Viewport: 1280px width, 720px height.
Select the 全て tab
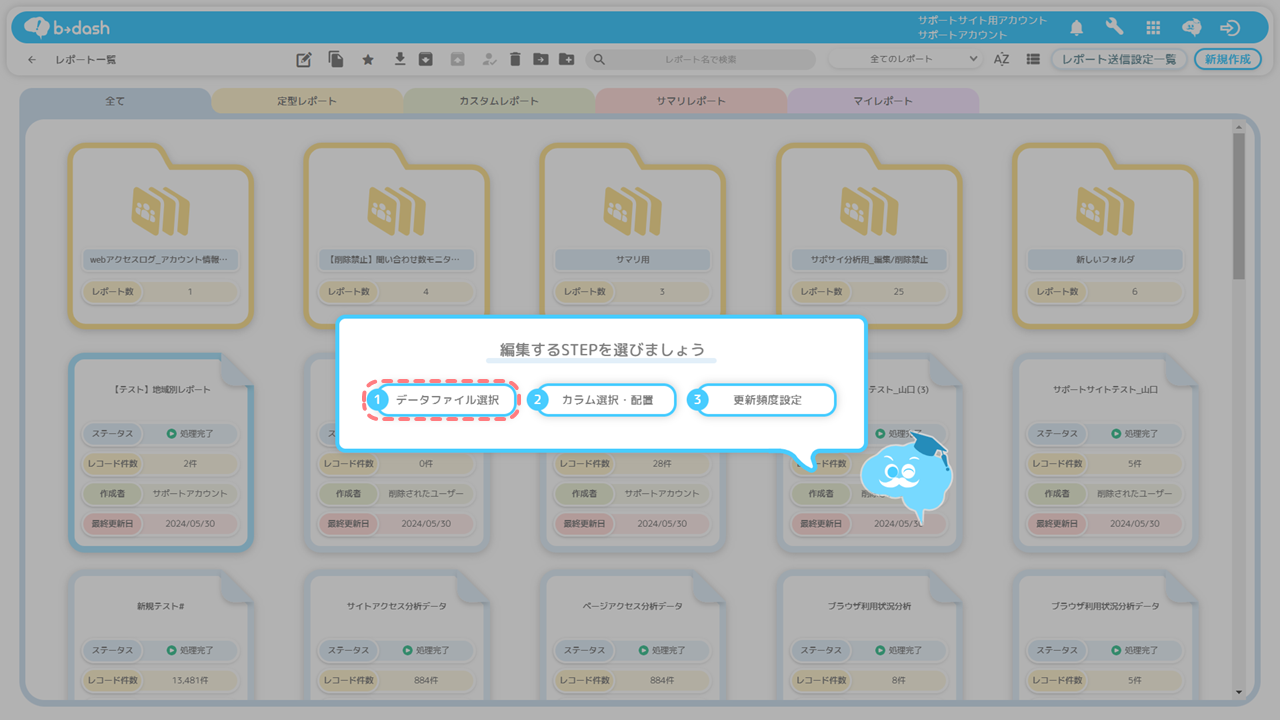[115, 101]
